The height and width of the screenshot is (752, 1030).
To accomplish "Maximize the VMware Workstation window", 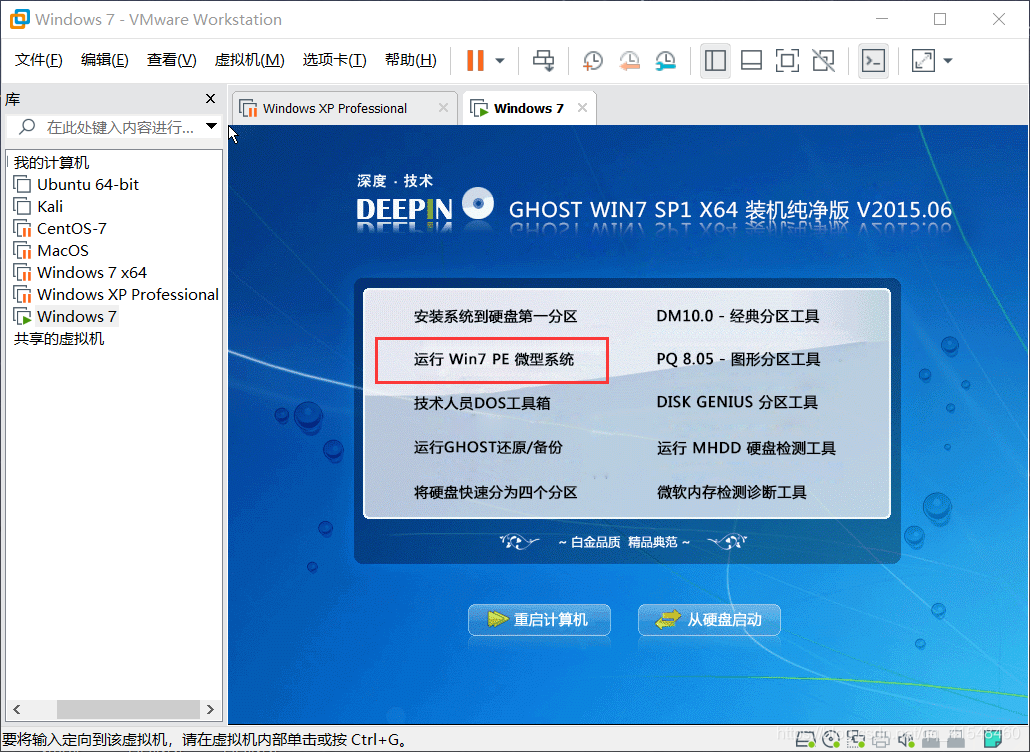I will 940,19.
